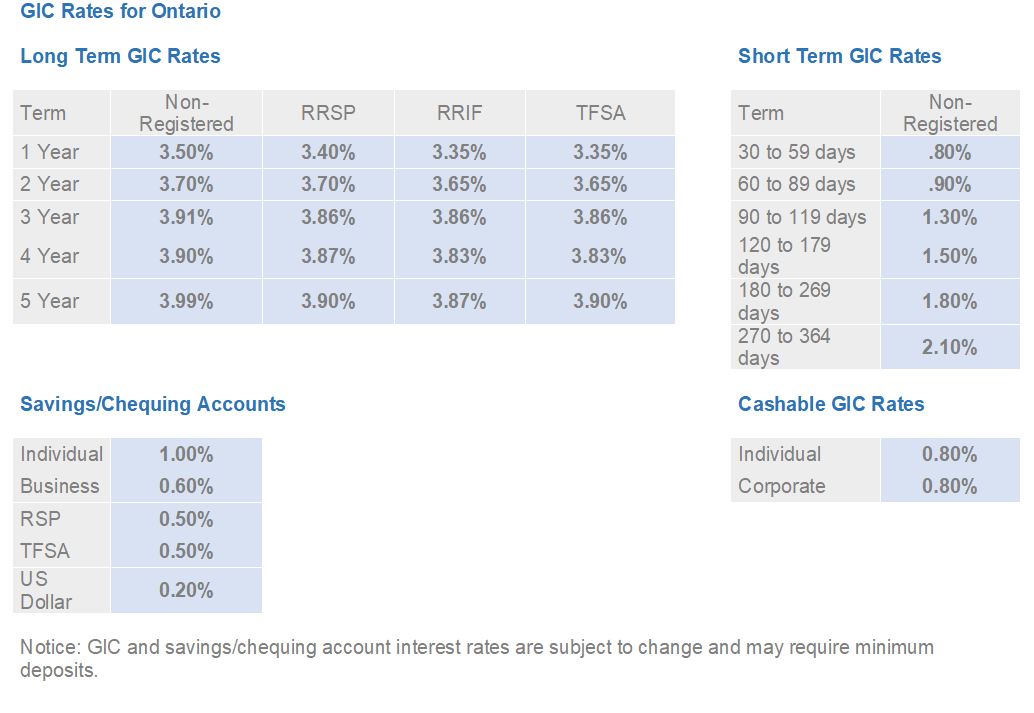Click the 'Cashable GIC Rates' heading

[831, 404]
